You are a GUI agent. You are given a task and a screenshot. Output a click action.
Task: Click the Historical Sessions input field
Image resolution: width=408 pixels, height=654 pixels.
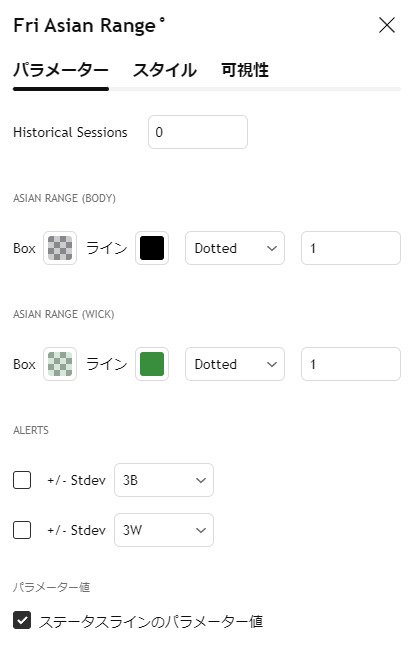click(x=198, y=132)
